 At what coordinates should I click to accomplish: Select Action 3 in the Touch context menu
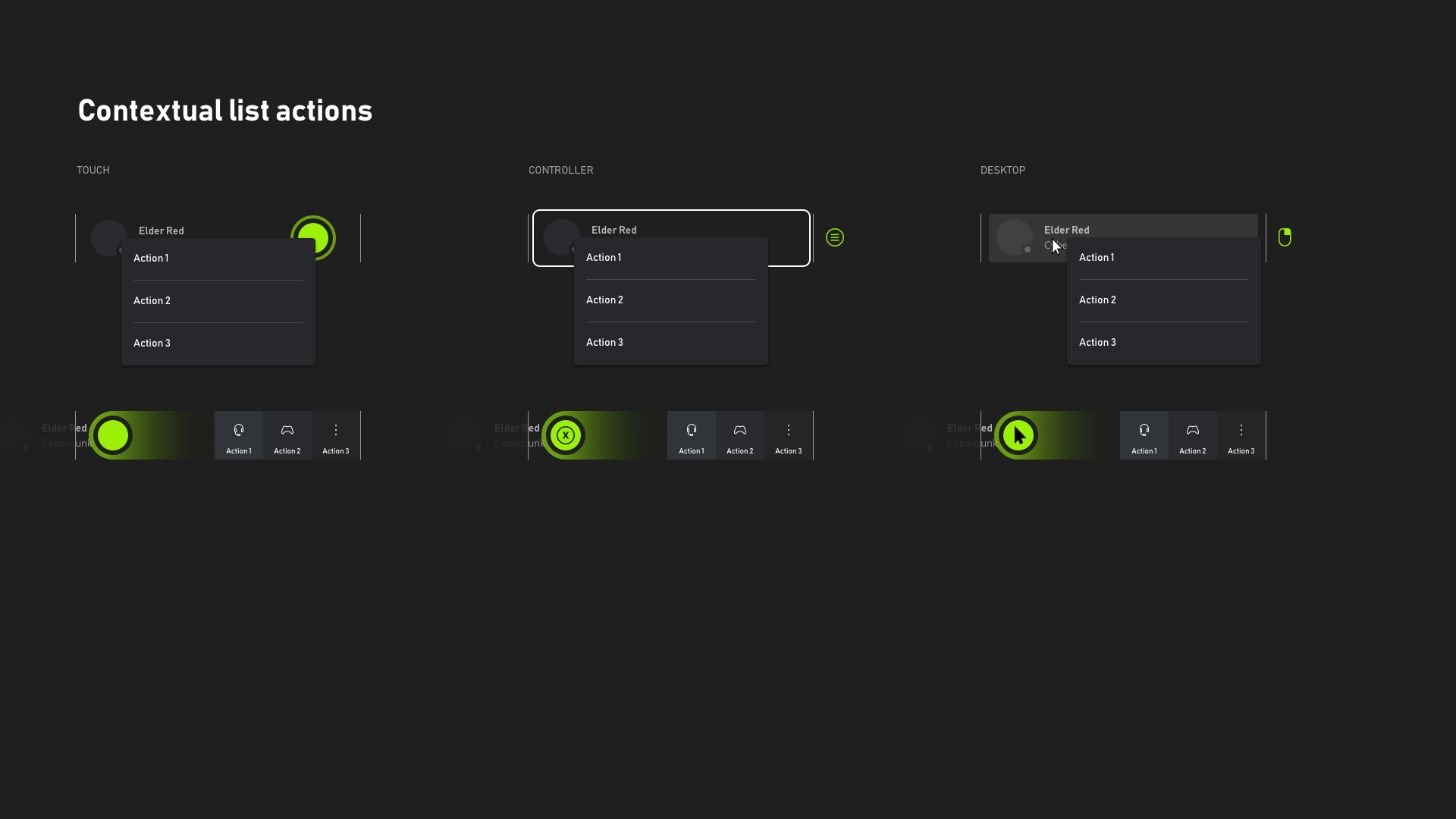point(218,344)
